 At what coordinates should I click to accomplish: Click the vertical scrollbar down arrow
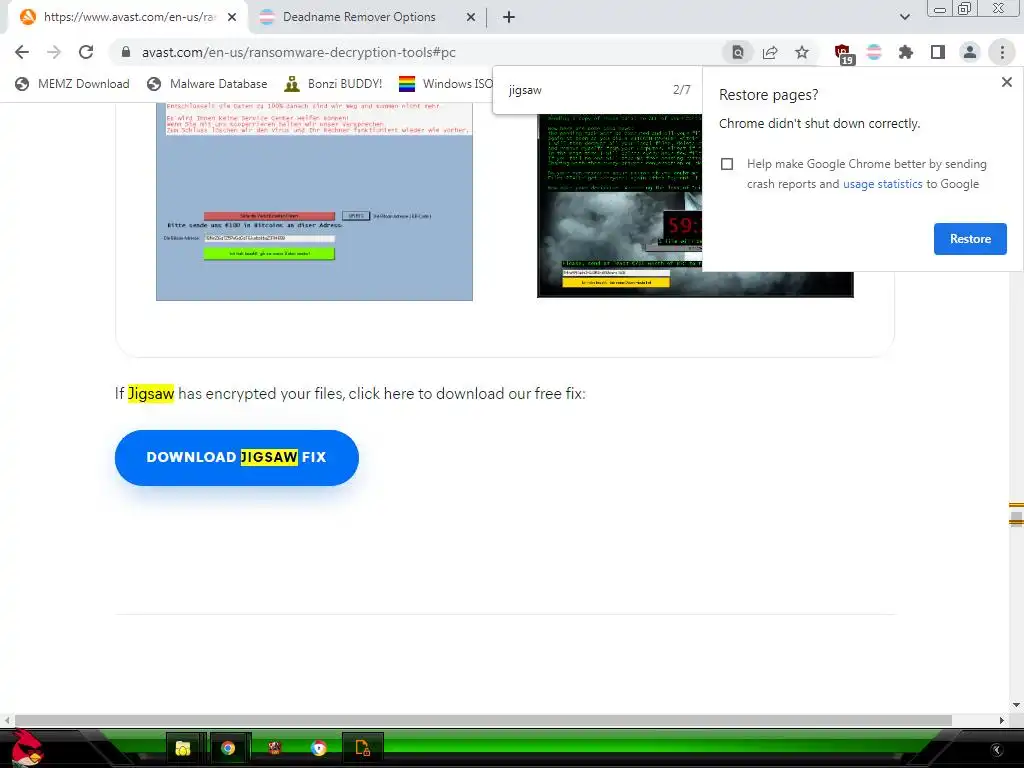(x=1016, y=705)
